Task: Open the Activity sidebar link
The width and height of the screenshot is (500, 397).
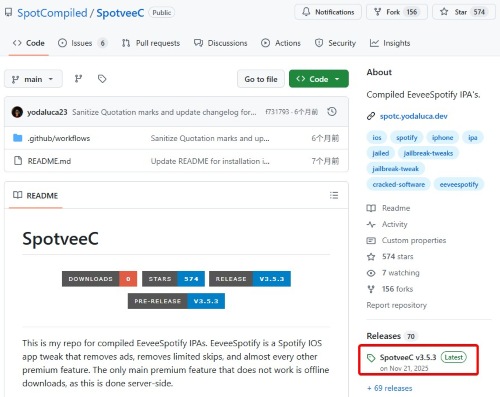Action: [387, 224]
